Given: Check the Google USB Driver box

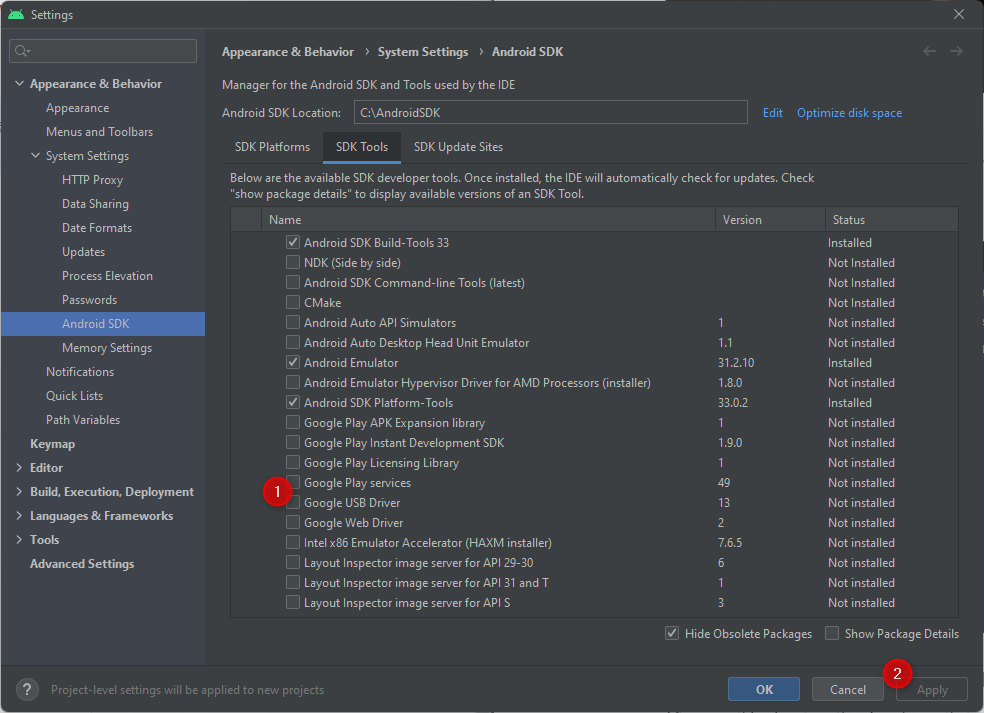Looking at the screenshot, I should coord(292,502).
